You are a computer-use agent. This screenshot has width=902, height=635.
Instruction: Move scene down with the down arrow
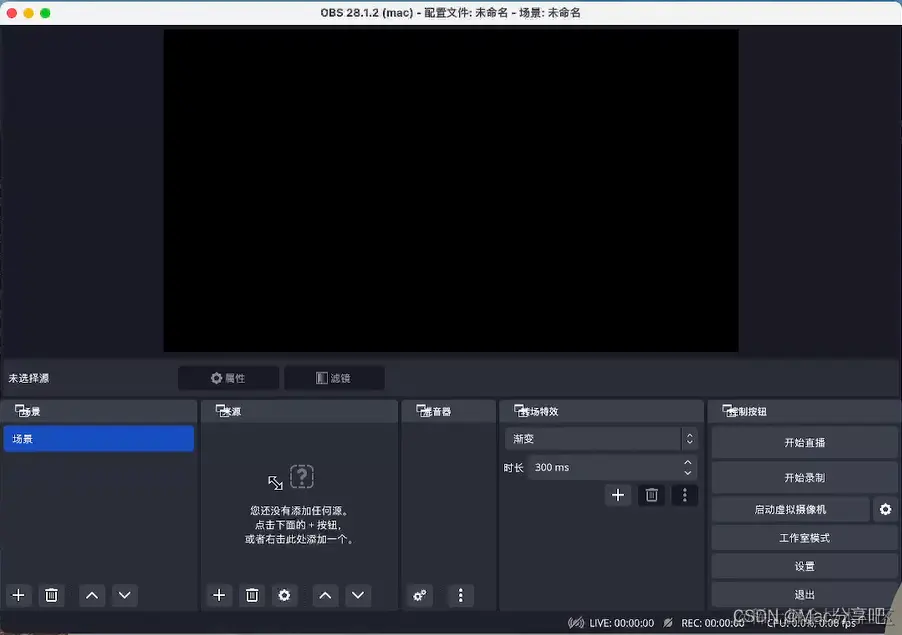pyautogui.click(x=125, y=595)
